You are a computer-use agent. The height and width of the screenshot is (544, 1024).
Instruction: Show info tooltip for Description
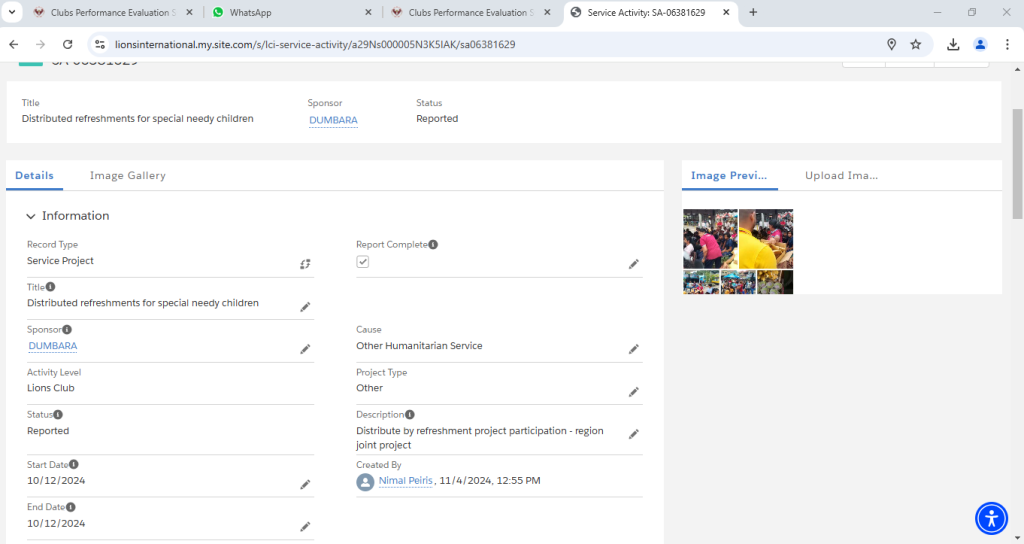[x=409, y=414]
